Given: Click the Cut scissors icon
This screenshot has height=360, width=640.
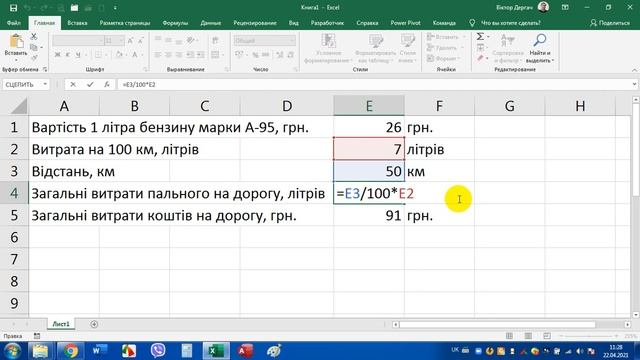Looking at the screenshot, I should pos(34,37).
